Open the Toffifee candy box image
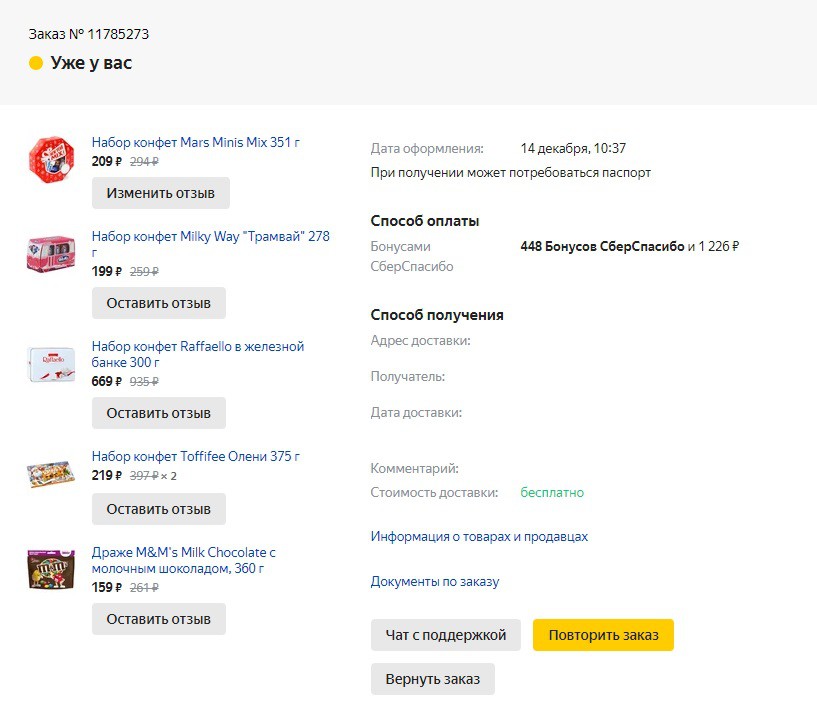This screenshot has width=817, height=708. [51, 474]
